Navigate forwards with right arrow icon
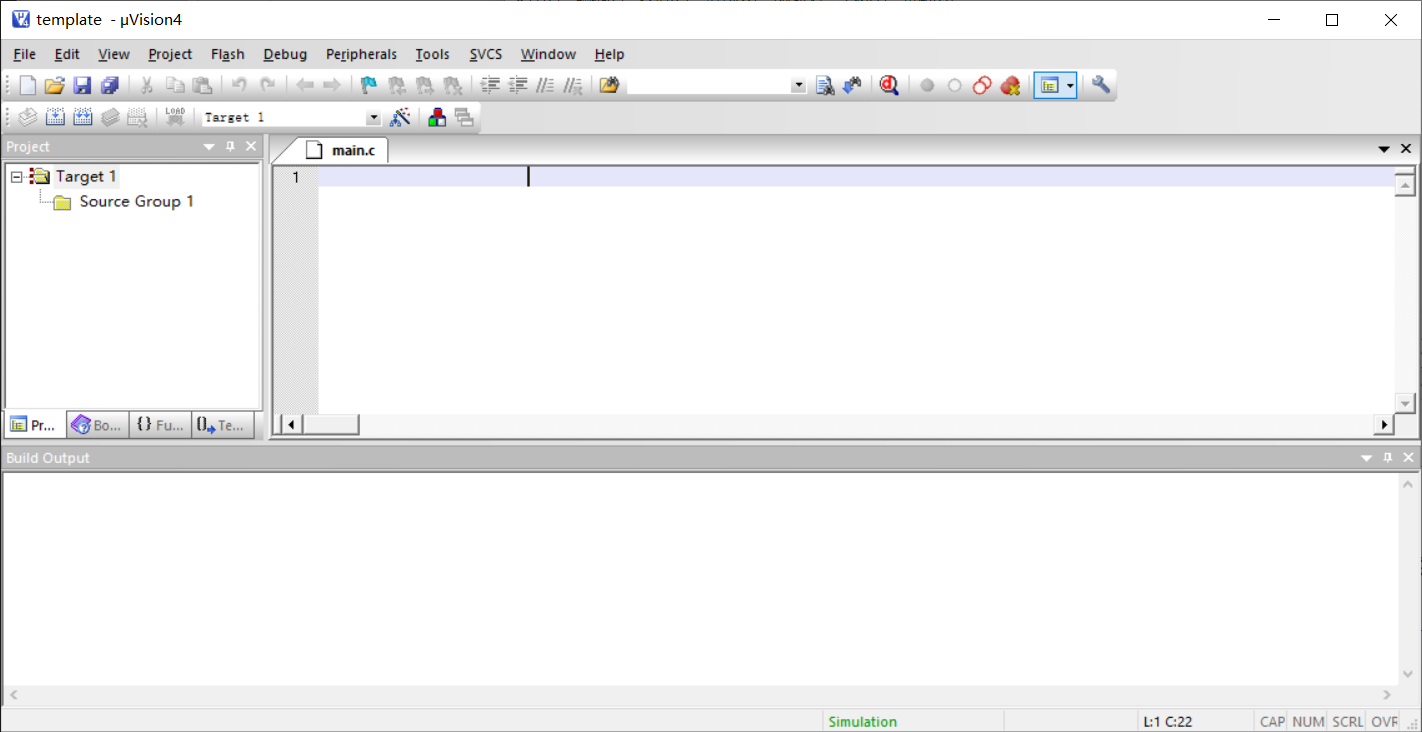1422x732 pixels. (332, 86)
